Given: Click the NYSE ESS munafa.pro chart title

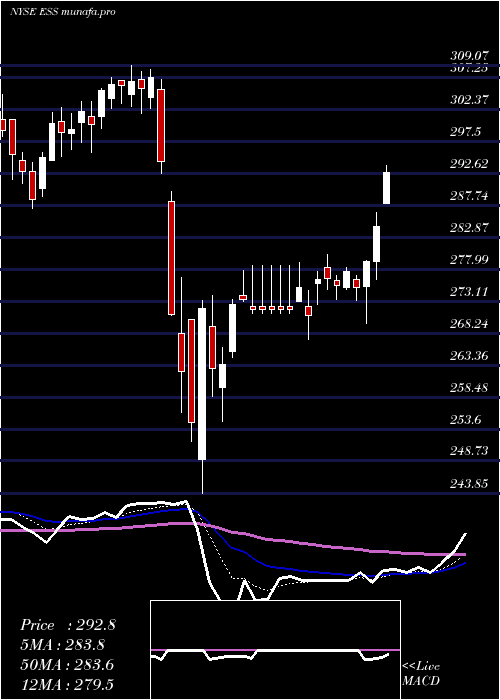Looking at the screenshot, I should pos(62,12).
